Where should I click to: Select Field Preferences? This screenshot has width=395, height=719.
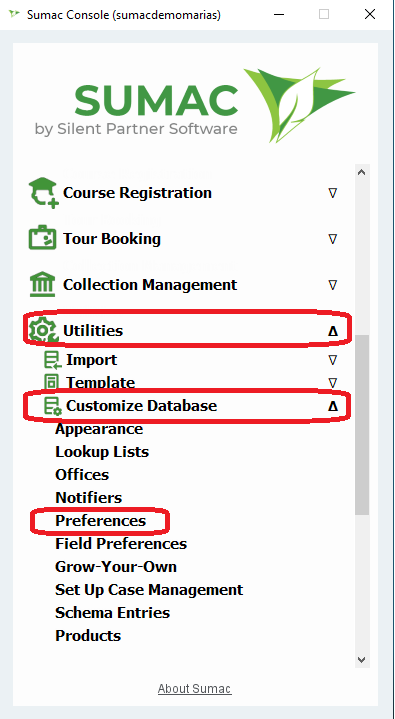coord(121,544)
